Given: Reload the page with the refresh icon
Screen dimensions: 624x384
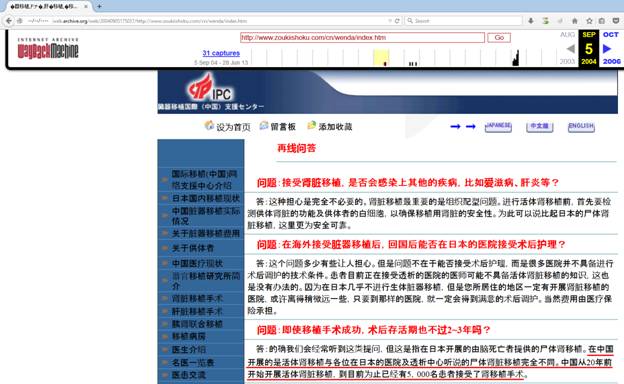Looking at the screenshot, I should click(397, 21).
